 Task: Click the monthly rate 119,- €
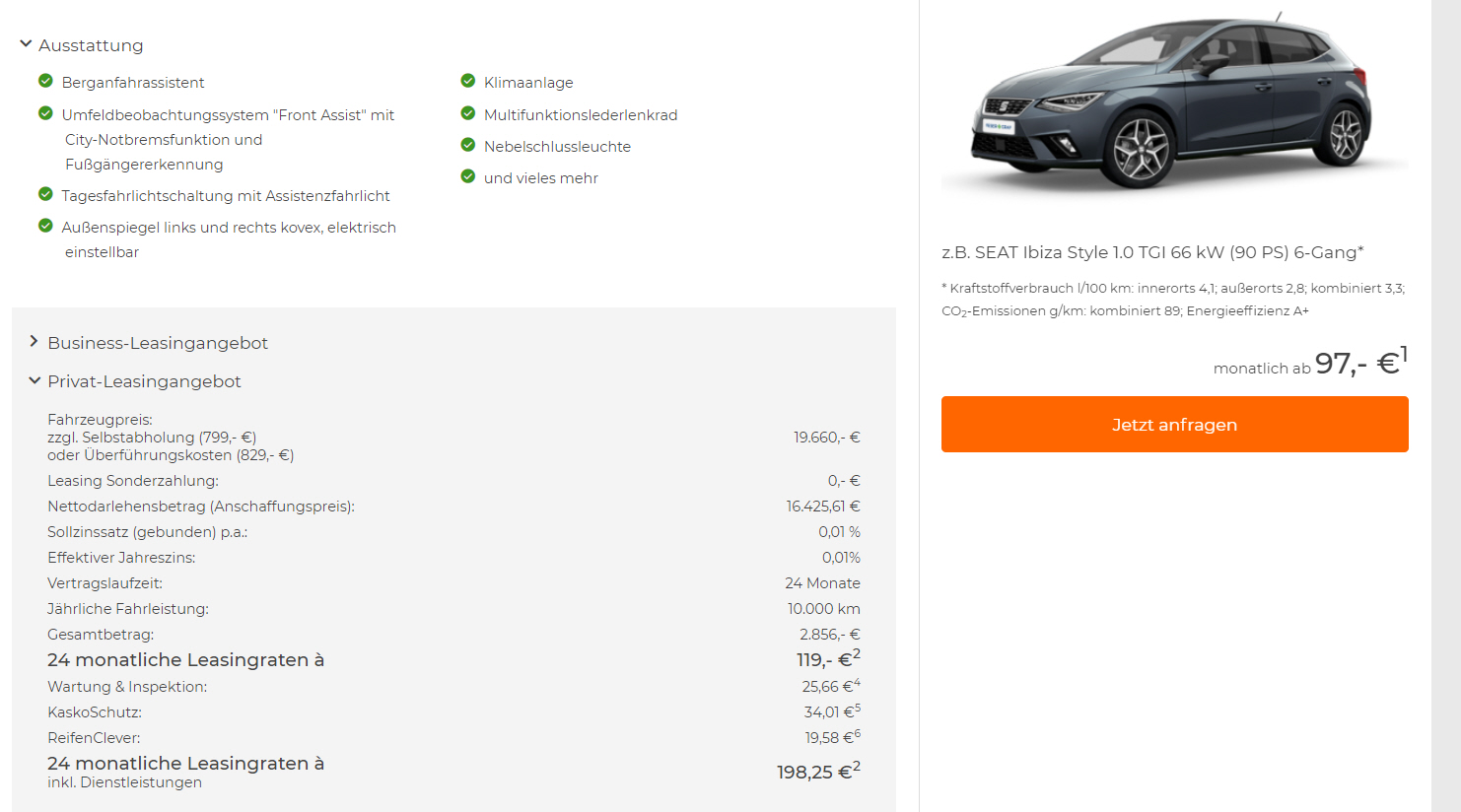pyautogui.click(x=828, y=659)
